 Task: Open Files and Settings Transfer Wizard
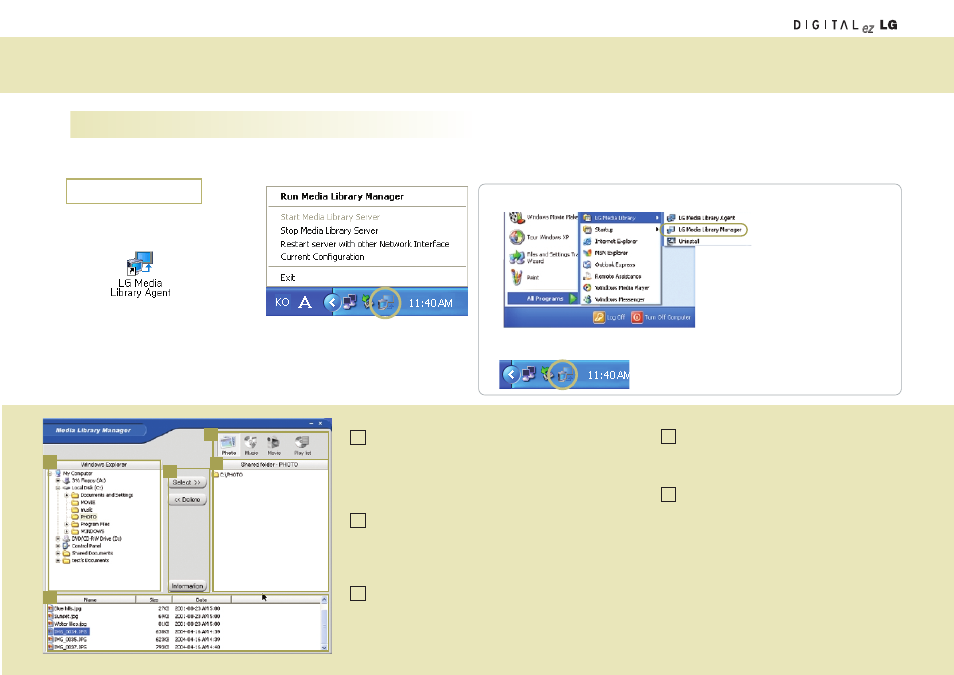[x=543, y=257]
